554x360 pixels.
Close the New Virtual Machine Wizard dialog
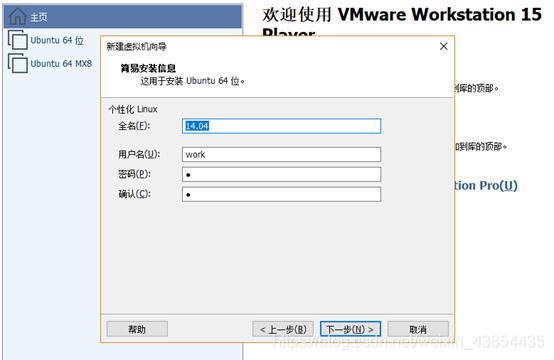pyautogui.click(x=443, y=46)
